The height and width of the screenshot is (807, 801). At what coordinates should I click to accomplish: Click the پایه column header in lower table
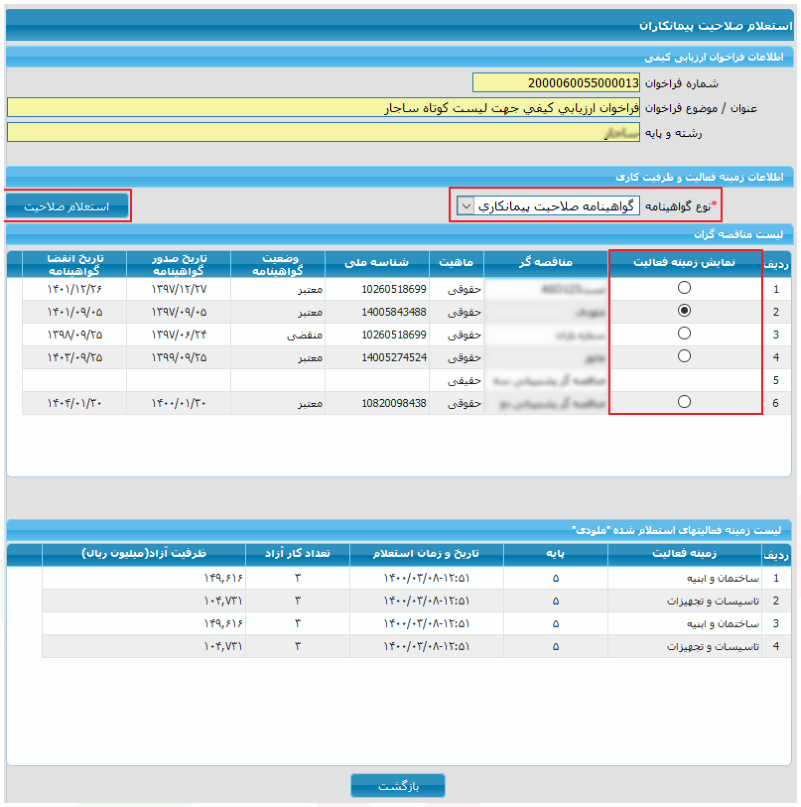[x=555, y=554]
